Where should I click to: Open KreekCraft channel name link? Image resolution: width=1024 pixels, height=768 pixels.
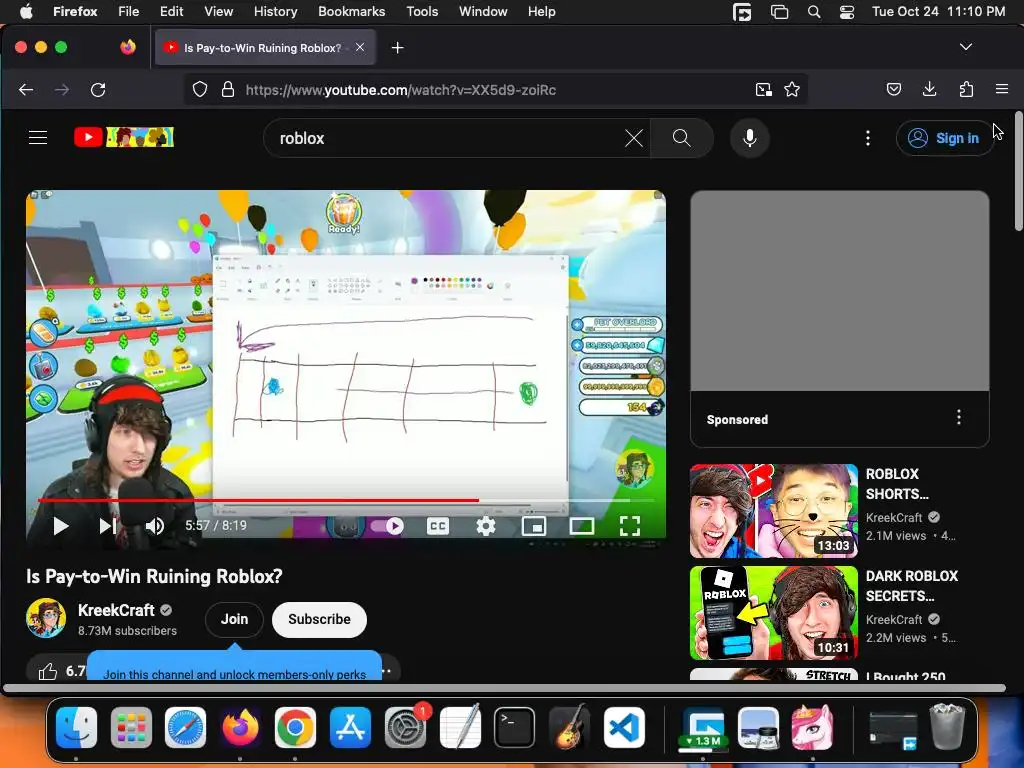tap(116, 610)
